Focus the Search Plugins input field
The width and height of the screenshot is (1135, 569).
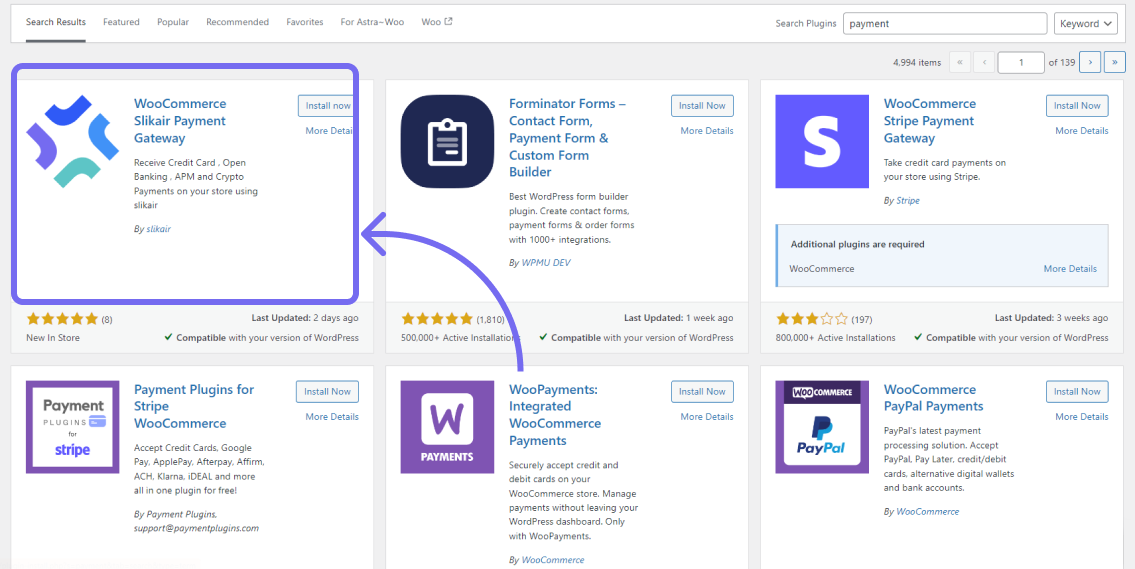point(945,23)
